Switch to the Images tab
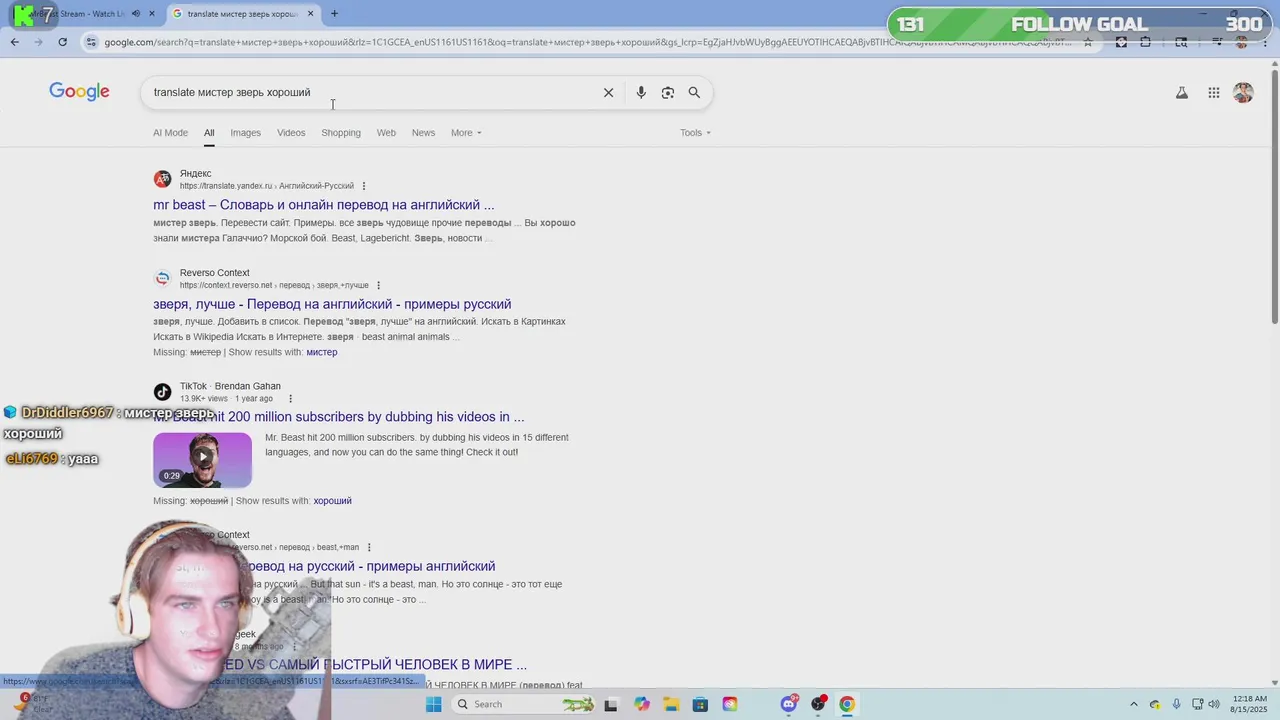1280x720 pixels. (245, 132)
